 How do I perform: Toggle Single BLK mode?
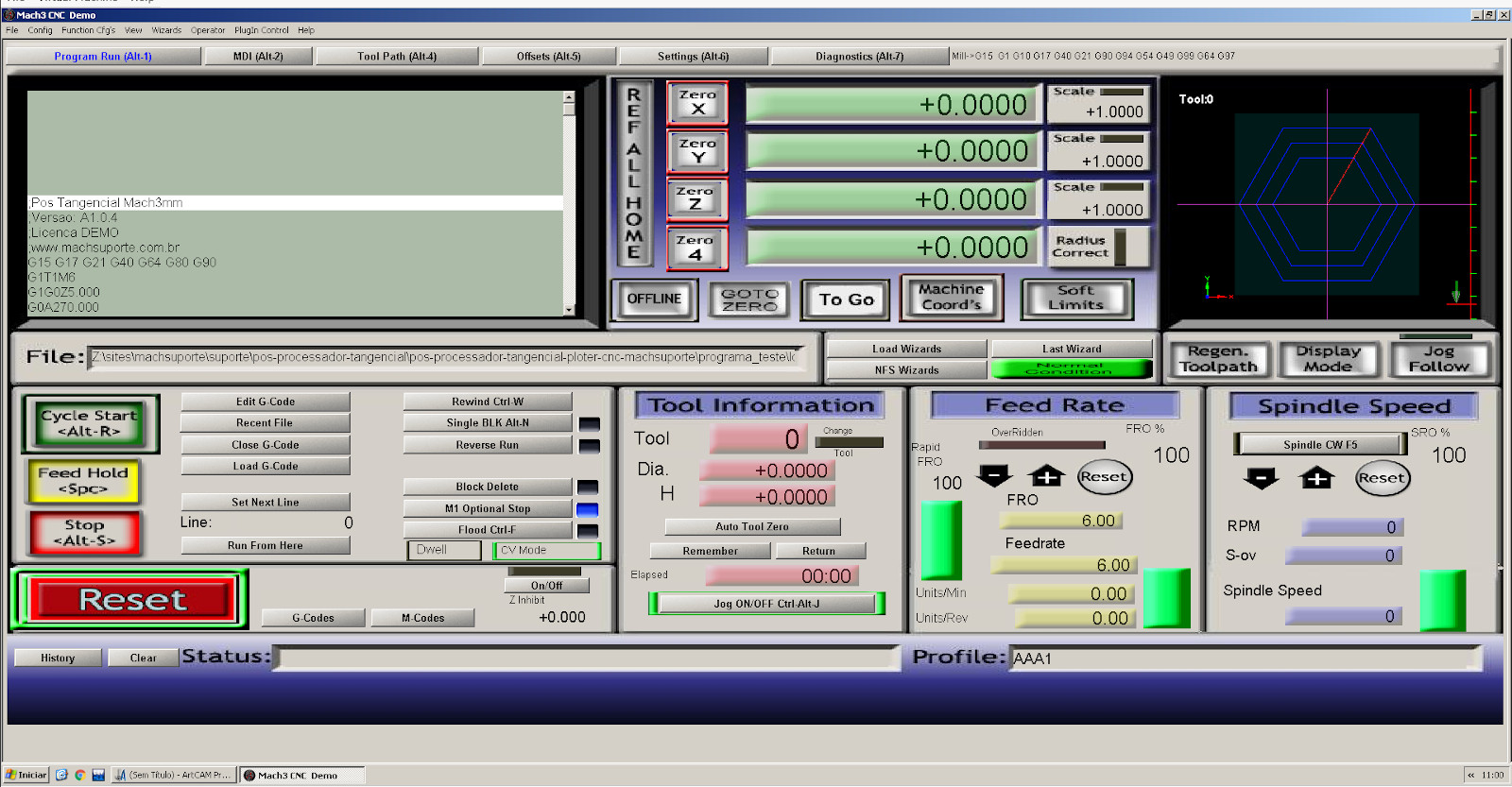pyautogui.click(x=487, y=423)
